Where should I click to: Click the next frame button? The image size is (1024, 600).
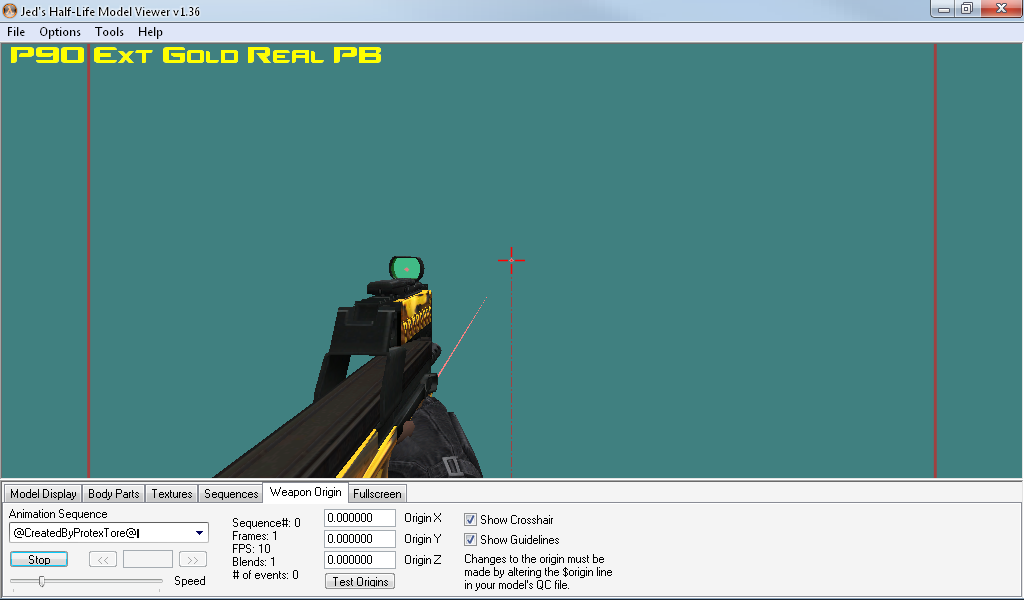(193, 560)
